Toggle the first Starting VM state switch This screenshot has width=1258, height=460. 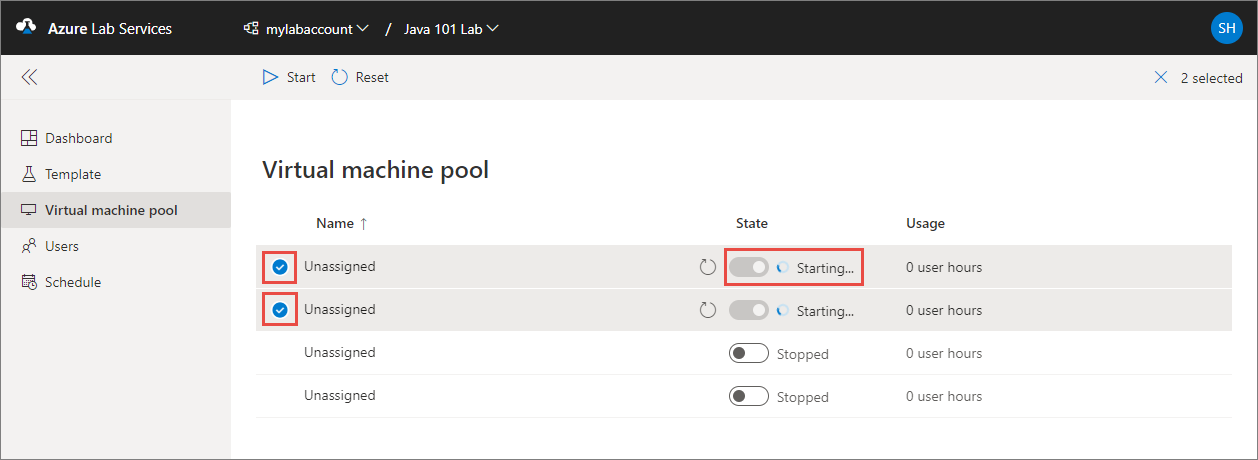749,267
